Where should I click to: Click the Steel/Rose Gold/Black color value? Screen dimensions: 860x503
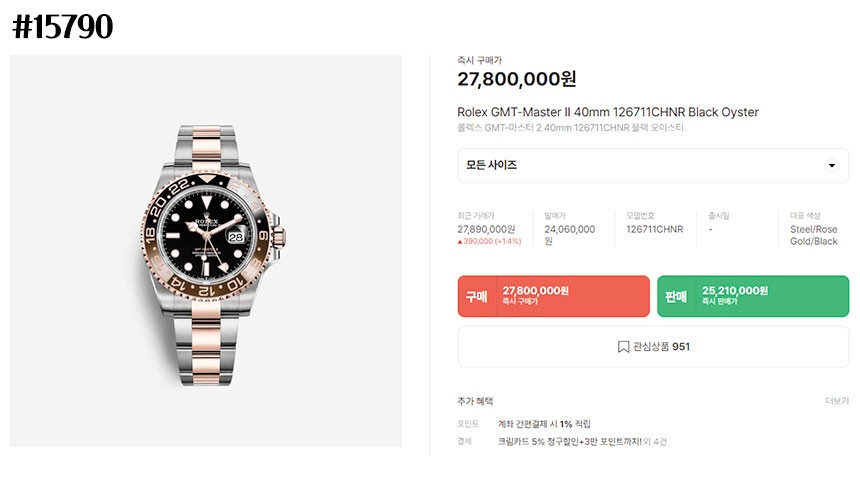(x=814, y=235)
